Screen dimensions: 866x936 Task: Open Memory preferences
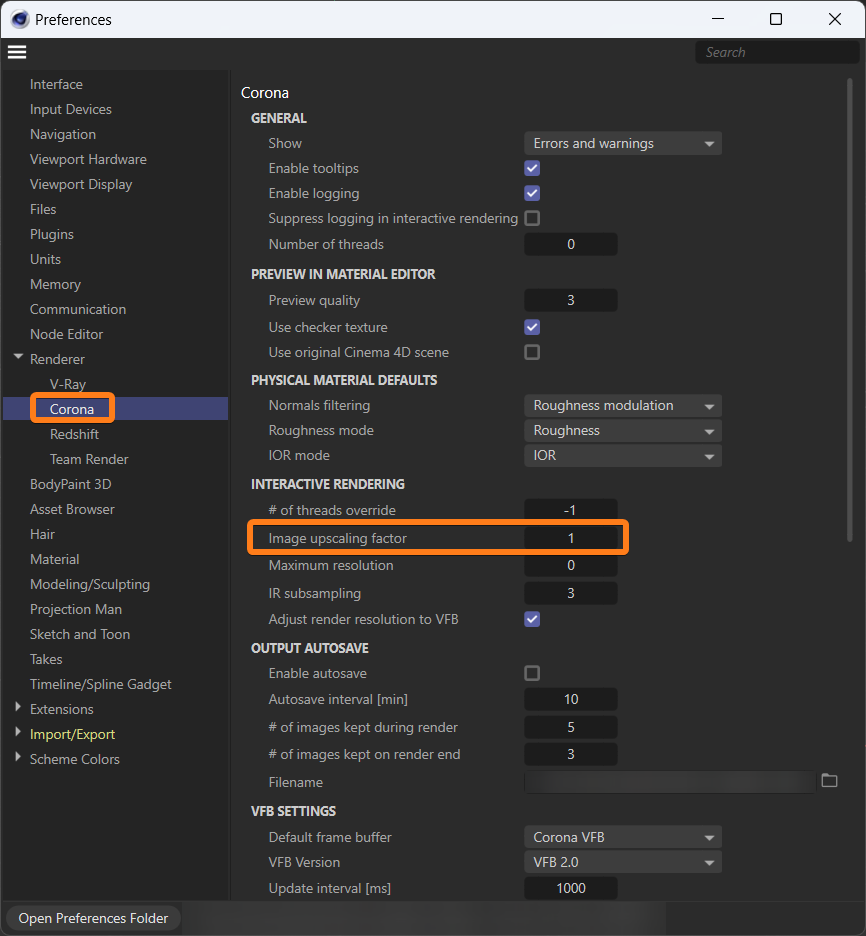[56, 285]
